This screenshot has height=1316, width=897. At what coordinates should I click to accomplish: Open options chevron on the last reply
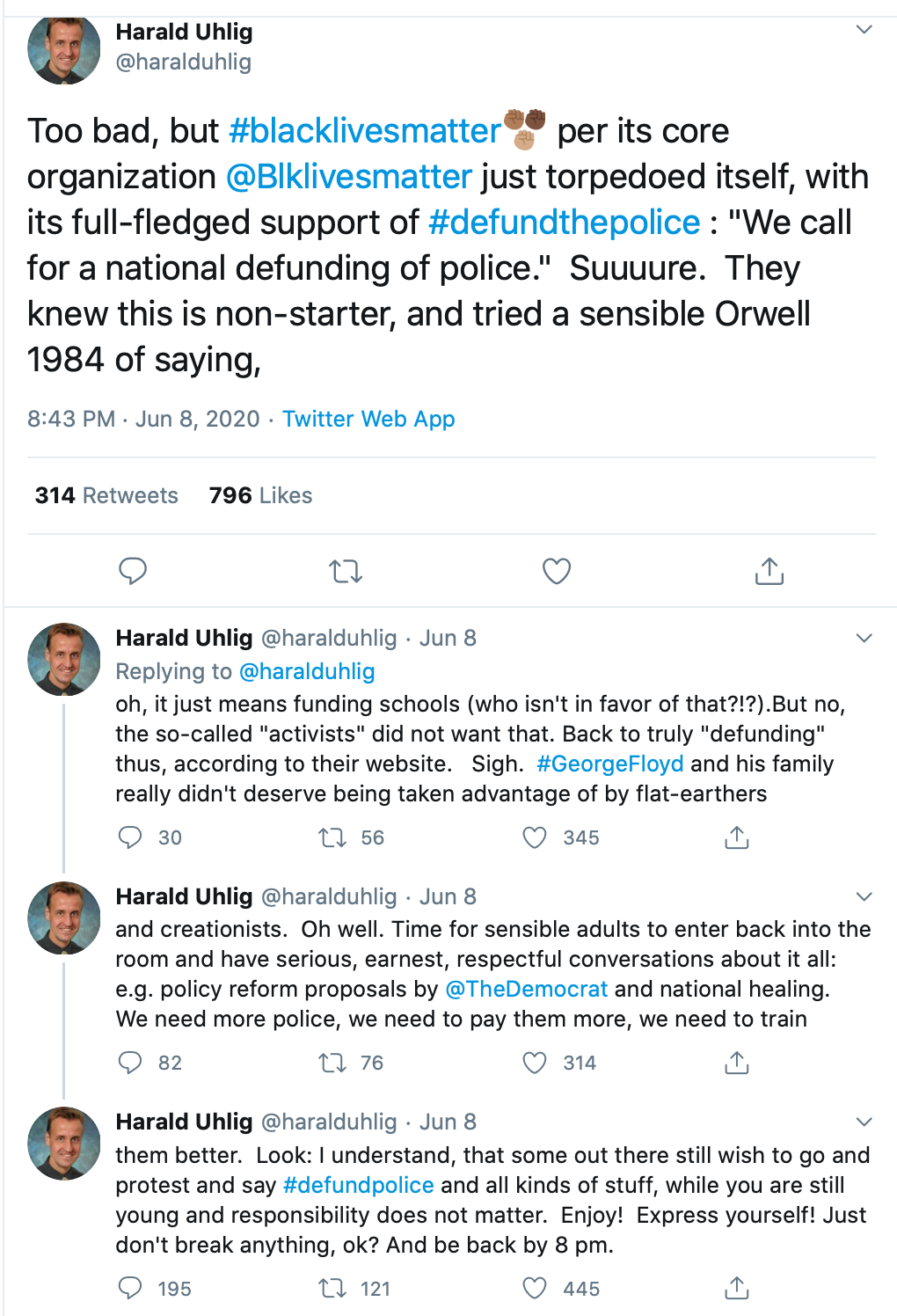(x=864, y=1122)
